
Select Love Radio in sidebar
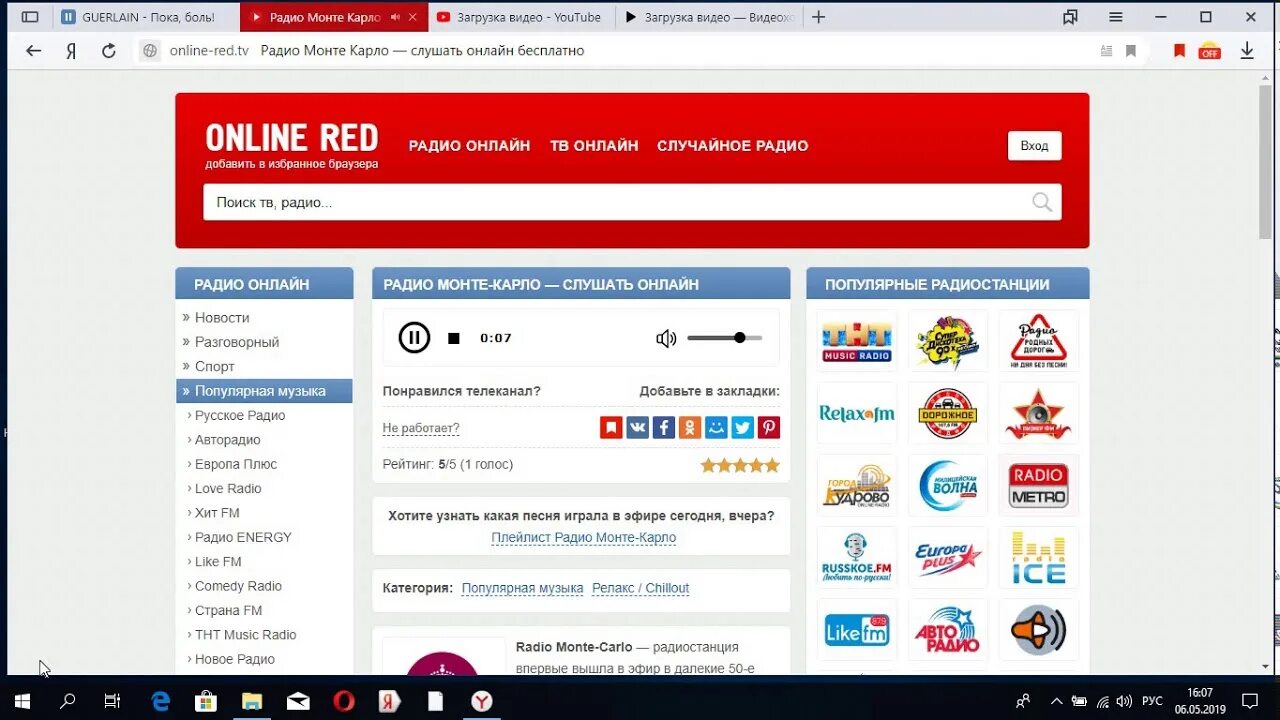coord(228,488)
